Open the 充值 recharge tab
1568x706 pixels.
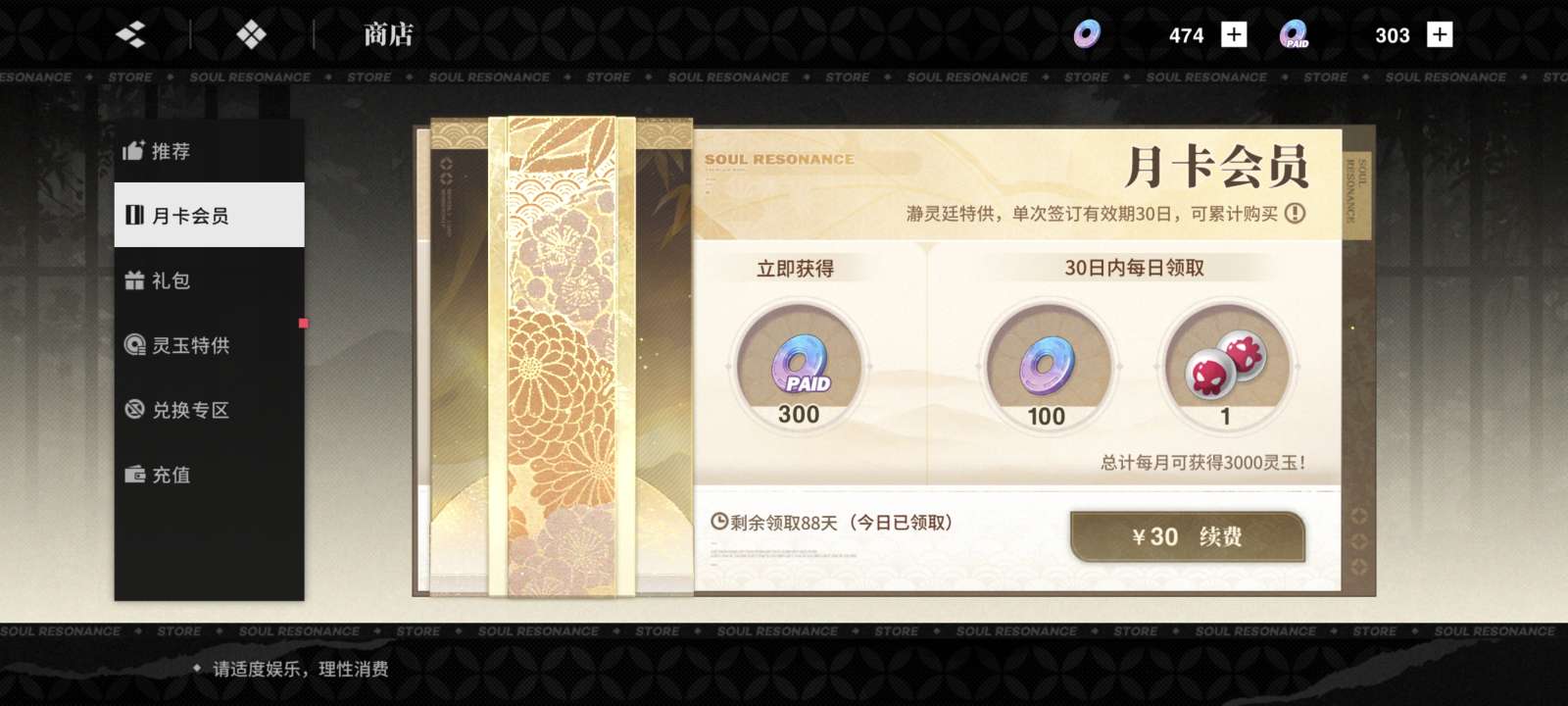209,475
